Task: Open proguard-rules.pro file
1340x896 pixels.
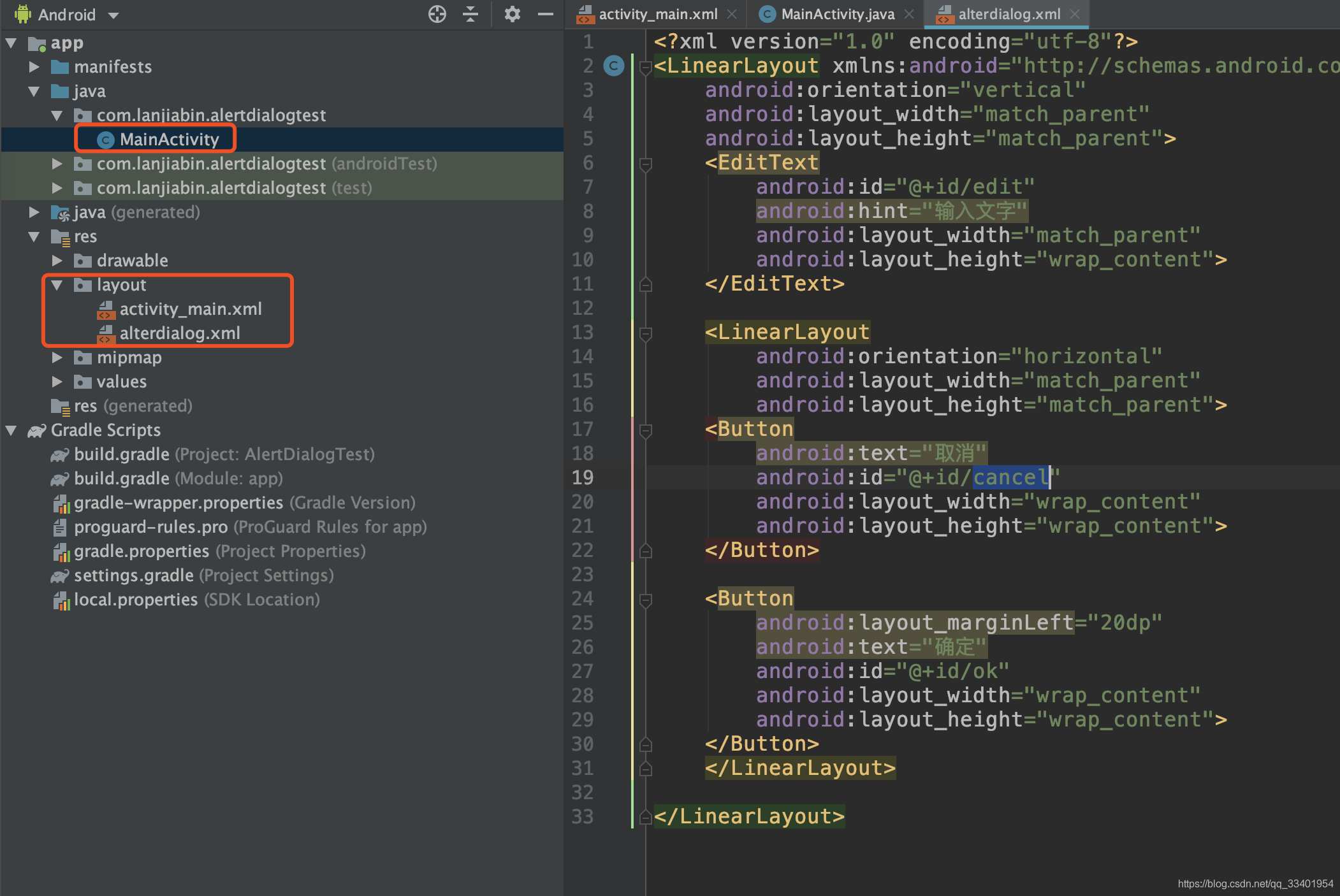Action: pyautogui.click(x=238, y=527)
